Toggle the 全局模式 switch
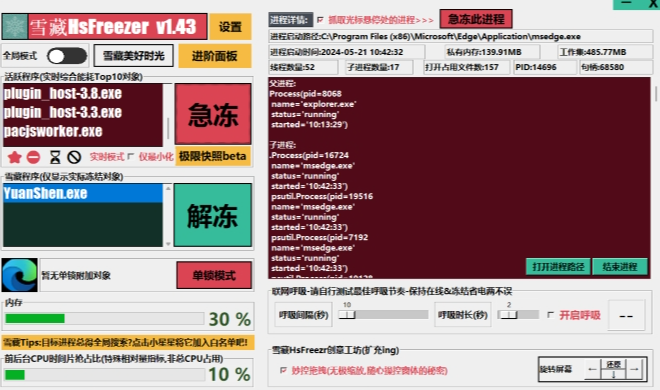Viewport: 660px width, 390px height. click(67, 56)
